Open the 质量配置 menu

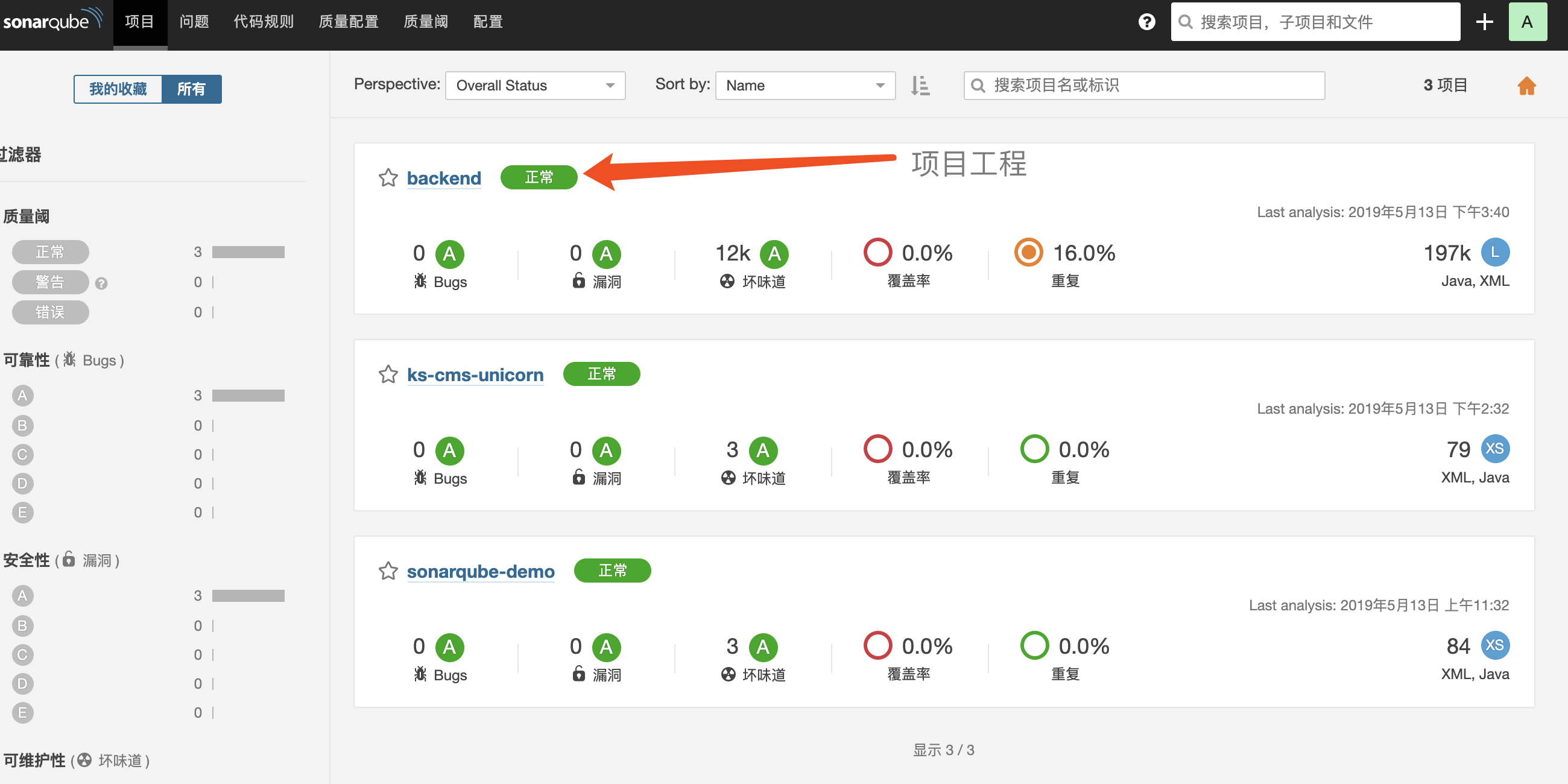[x=348, y=22]
